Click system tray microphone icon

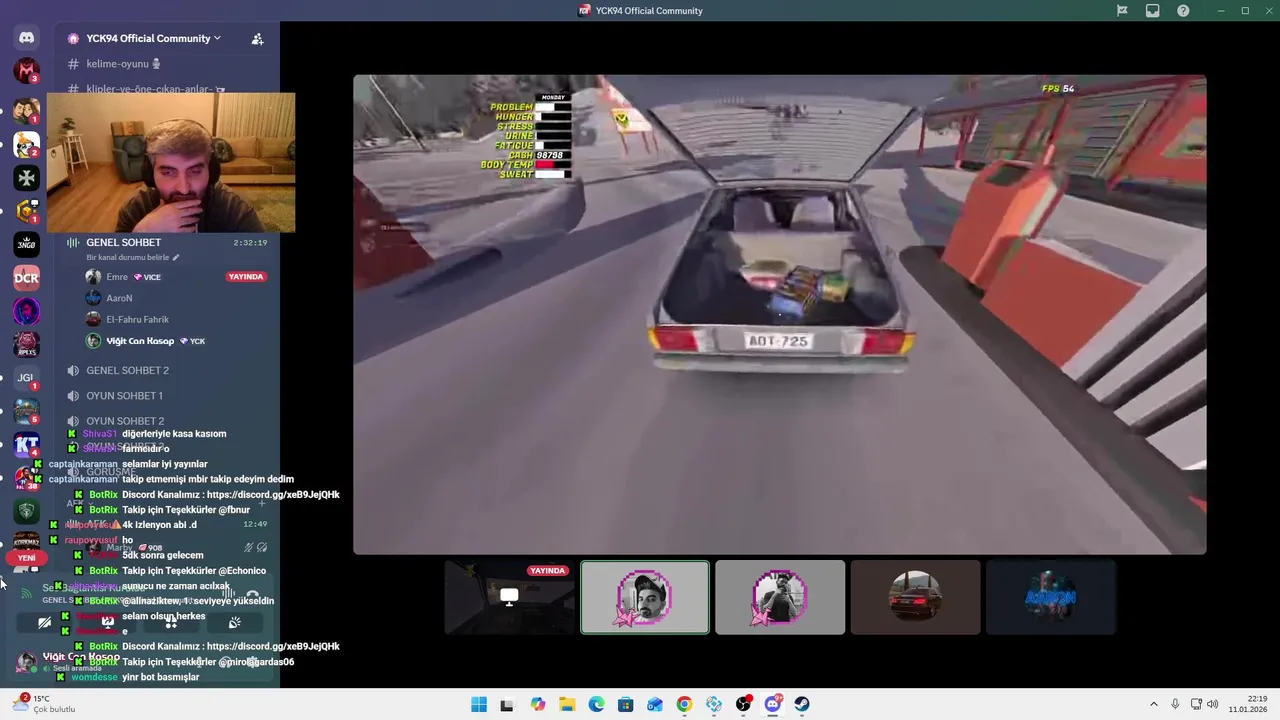(x=1175, y=704)
